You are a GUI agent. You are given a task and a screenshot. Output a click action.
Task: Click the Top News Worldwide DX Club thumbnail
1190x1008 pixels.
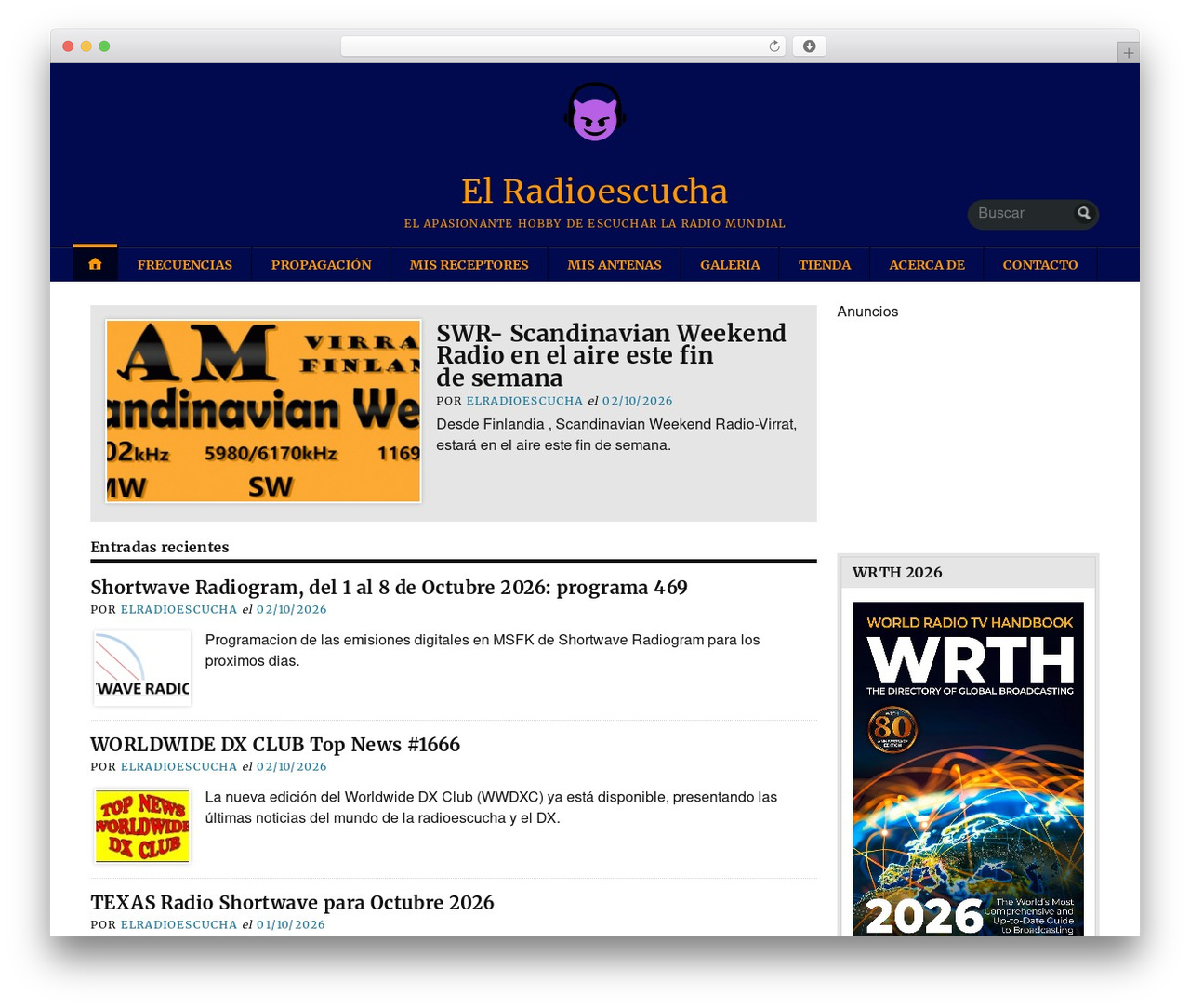point(142,826)
